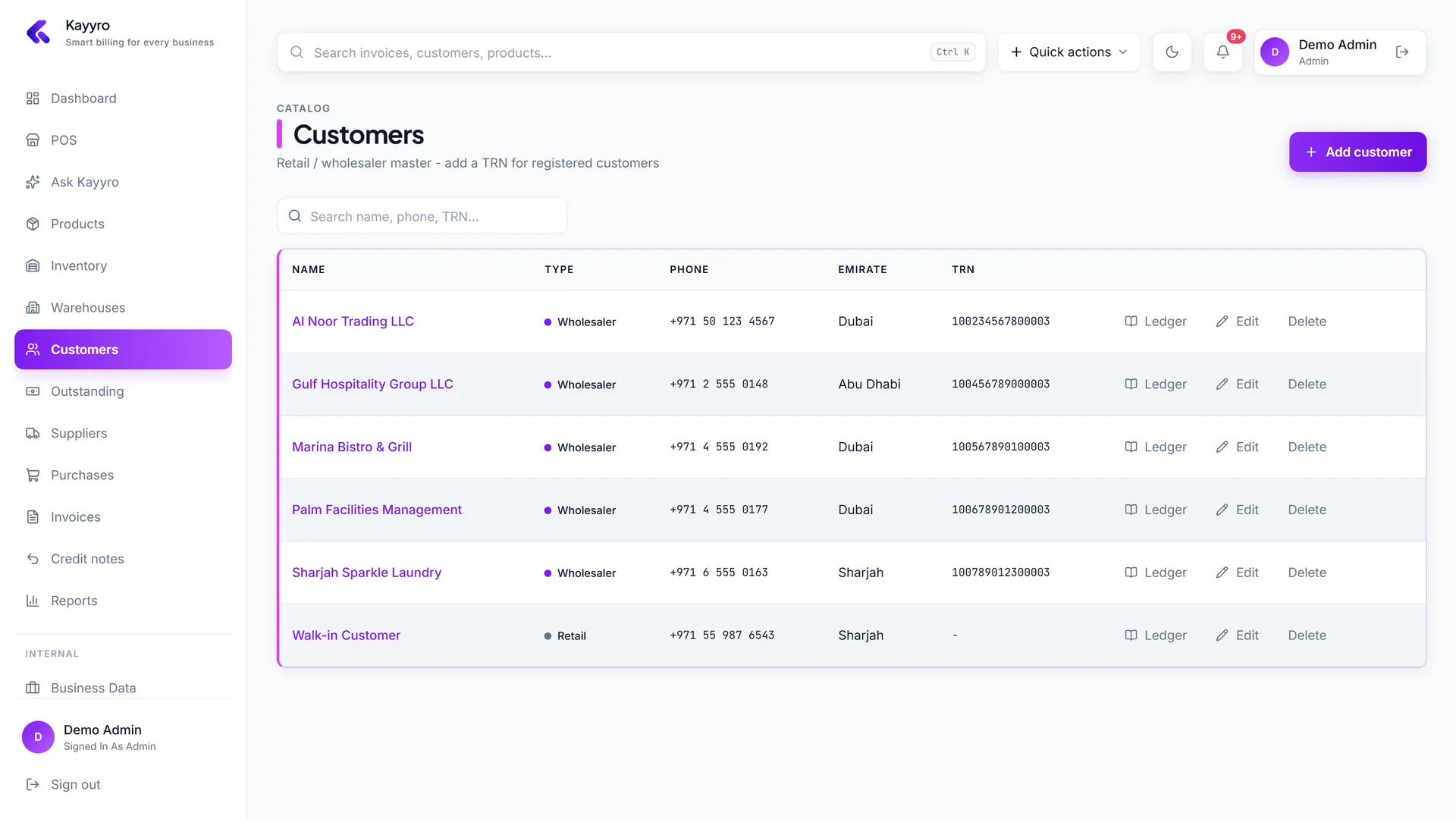Open Ledger for Marina Bistro & Grill
1456x819 pixels.
click(x=1155, y=447)
